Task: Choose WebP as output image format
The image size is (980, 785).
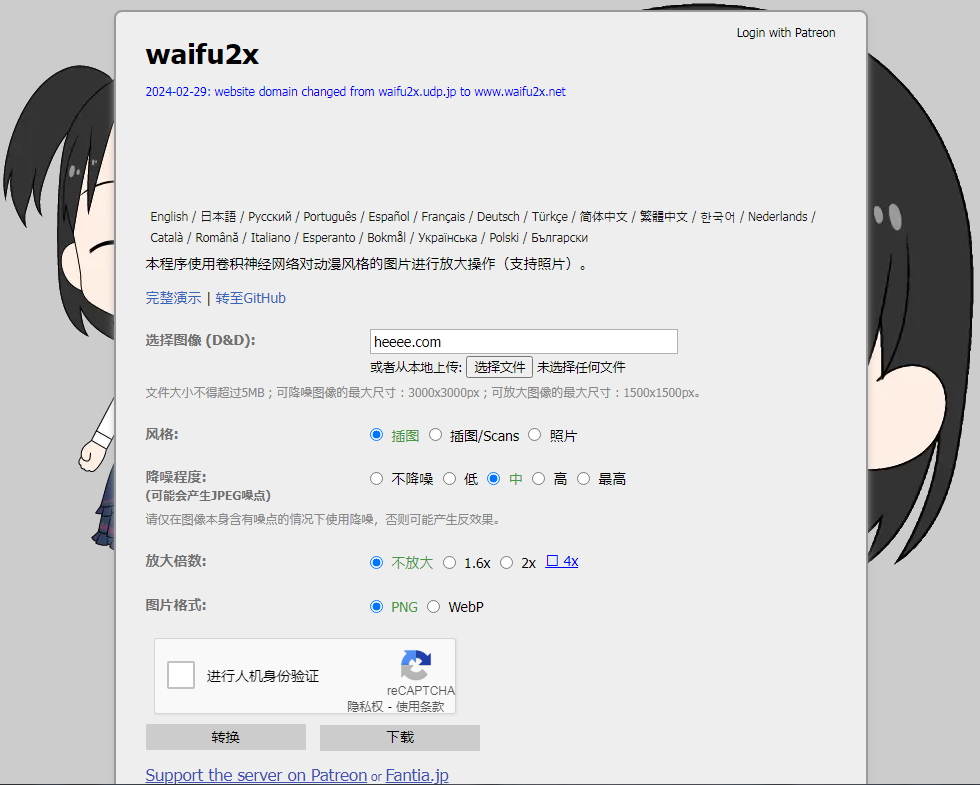Action: click(x=434, y=606)
